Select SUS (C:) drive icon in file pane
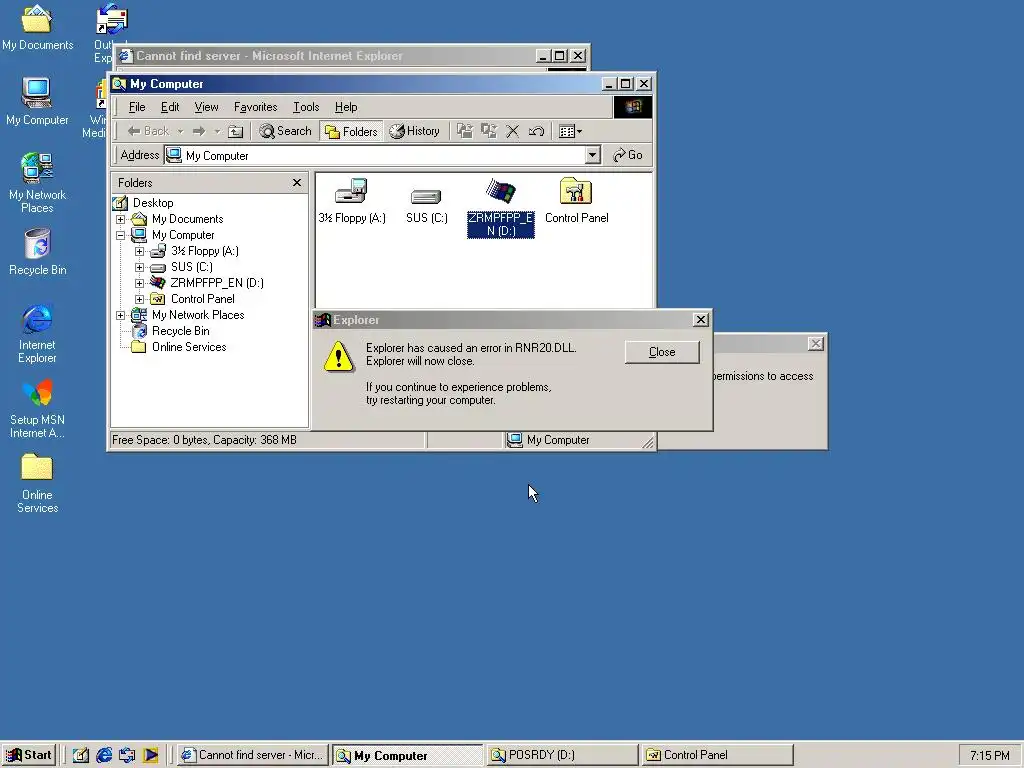 coord(426,204)
